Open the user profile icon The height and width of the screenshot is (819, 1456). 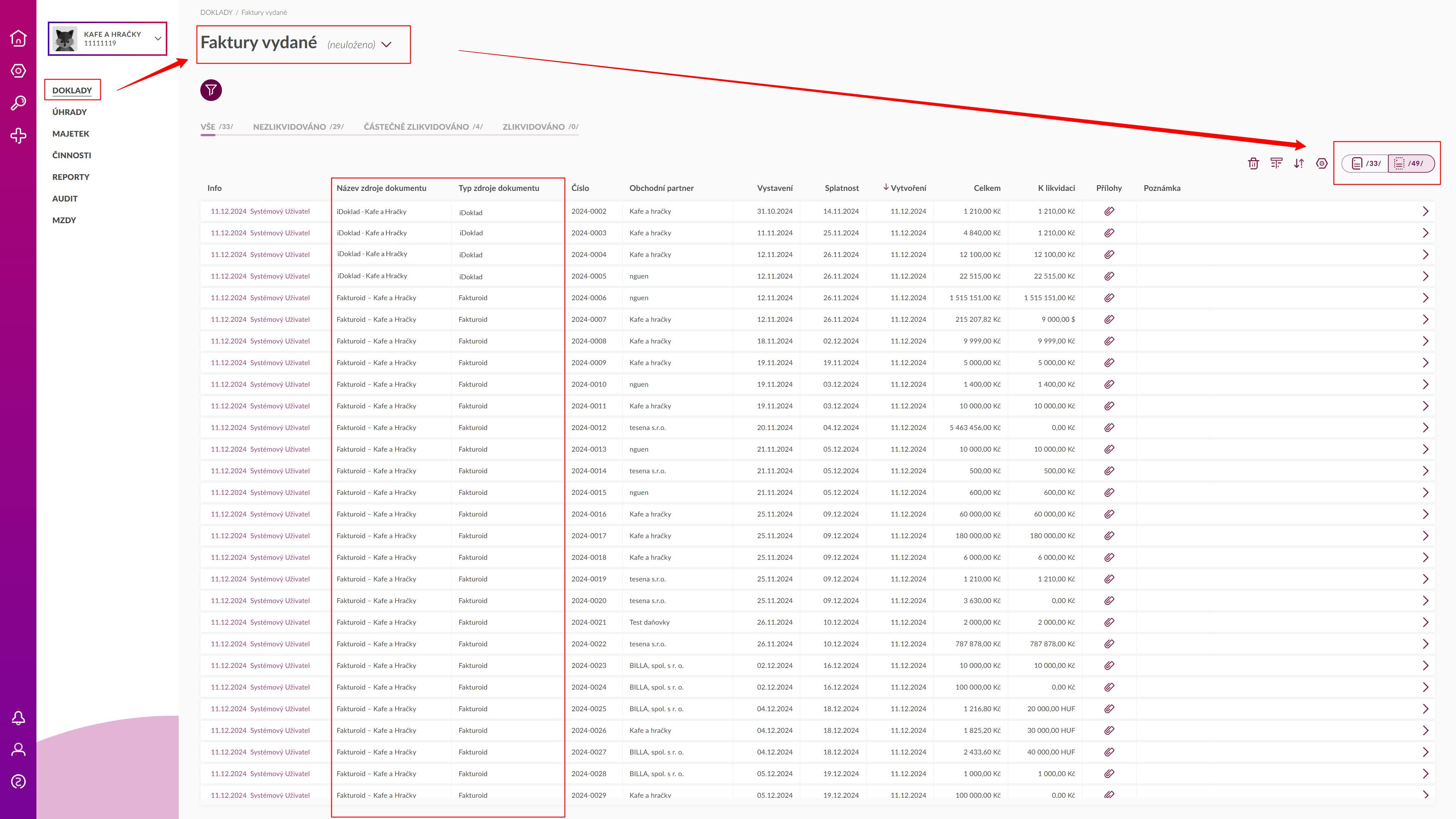coord(18,750)
